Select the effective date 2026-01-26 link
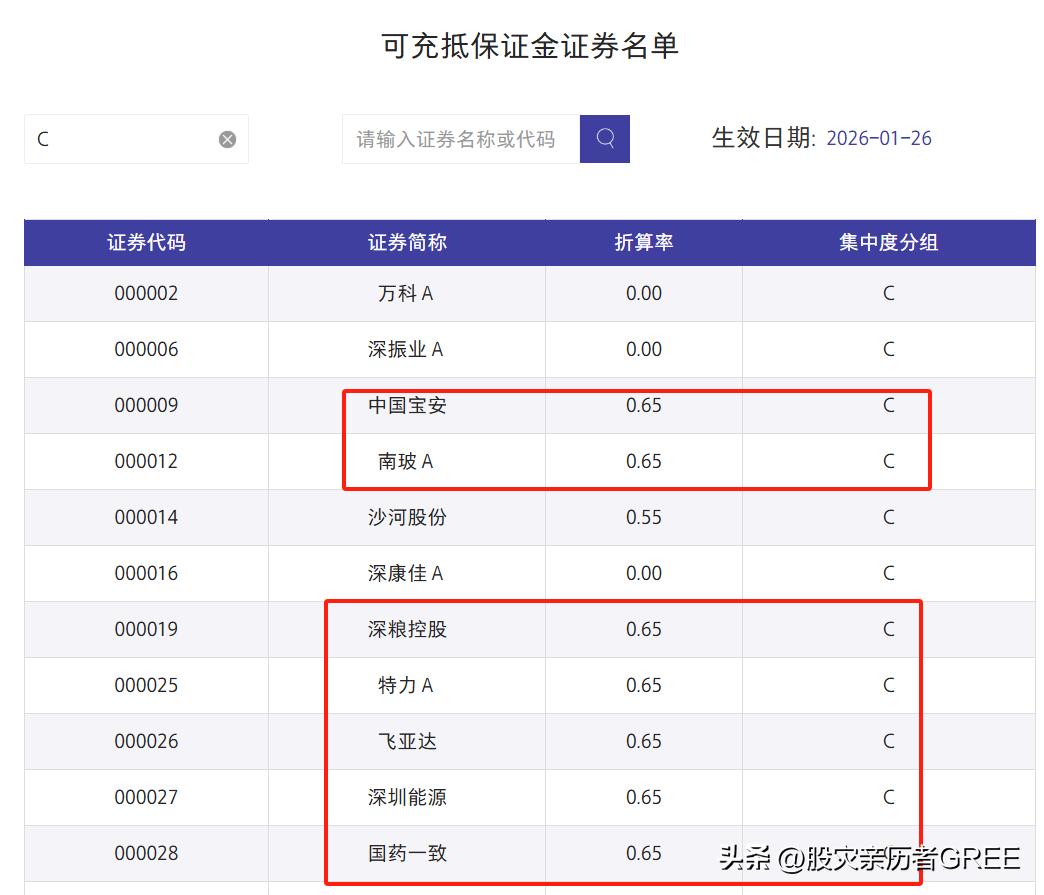The image size is (1044, 895). 880,138
